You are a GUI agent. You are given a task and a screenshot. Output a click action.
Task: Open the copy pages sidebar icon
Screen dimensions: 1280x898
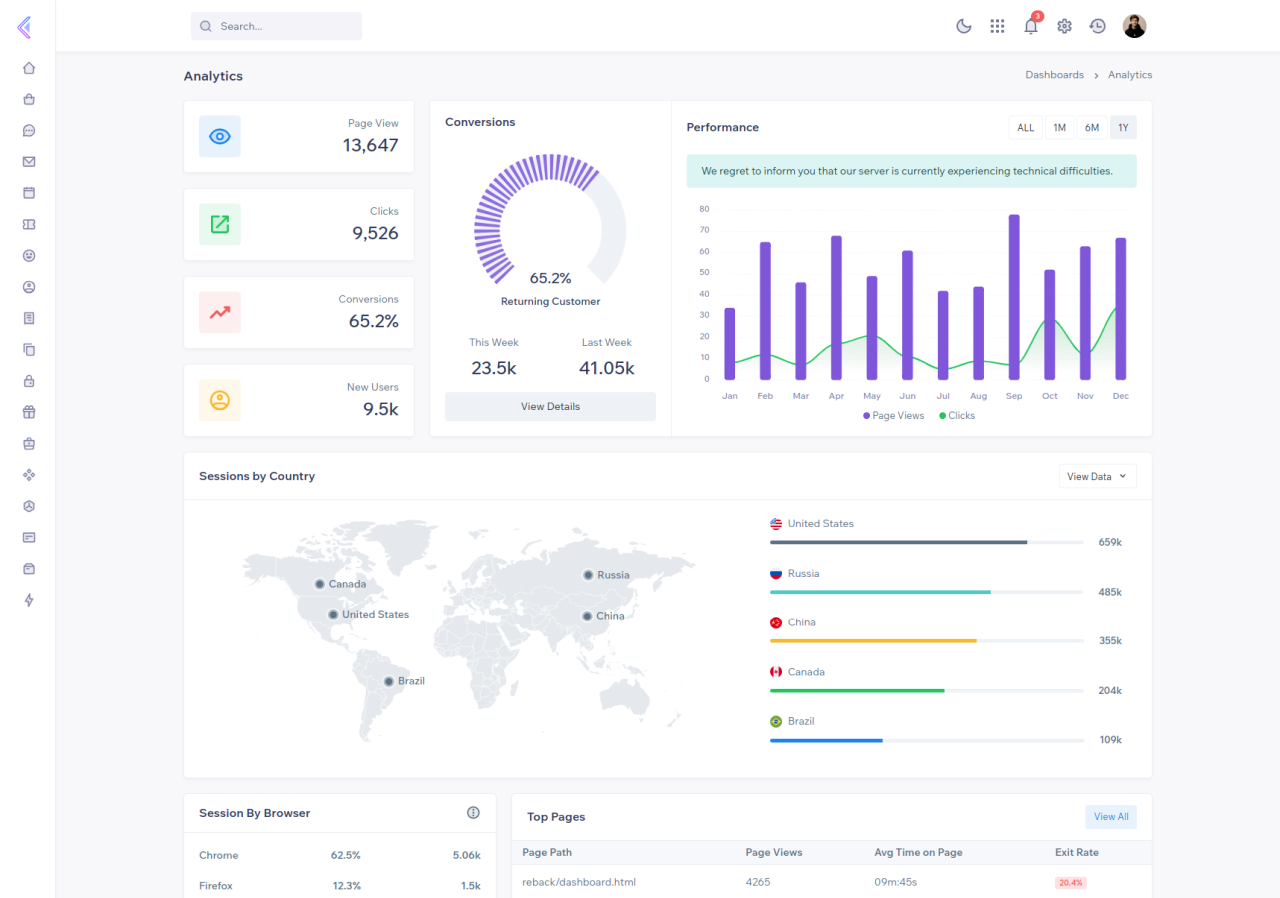(29, 349)
